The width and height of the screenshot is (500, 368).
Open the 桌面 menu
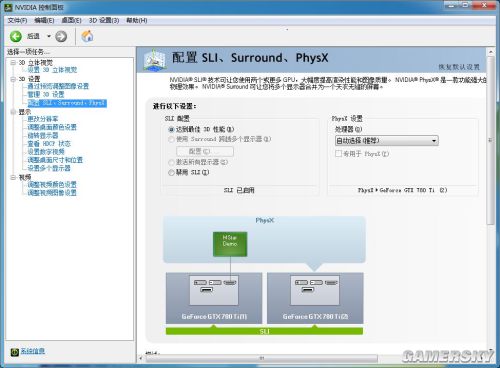point(71,20)
